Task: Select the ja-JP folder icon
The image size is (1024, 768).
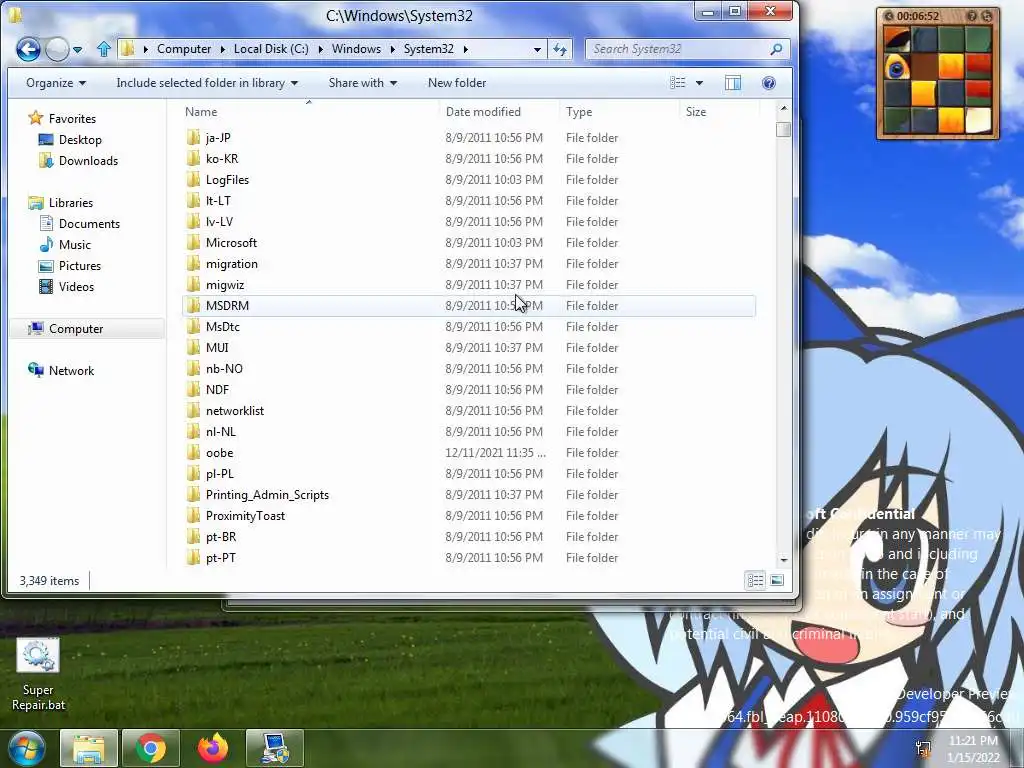Action: (193, 137)
